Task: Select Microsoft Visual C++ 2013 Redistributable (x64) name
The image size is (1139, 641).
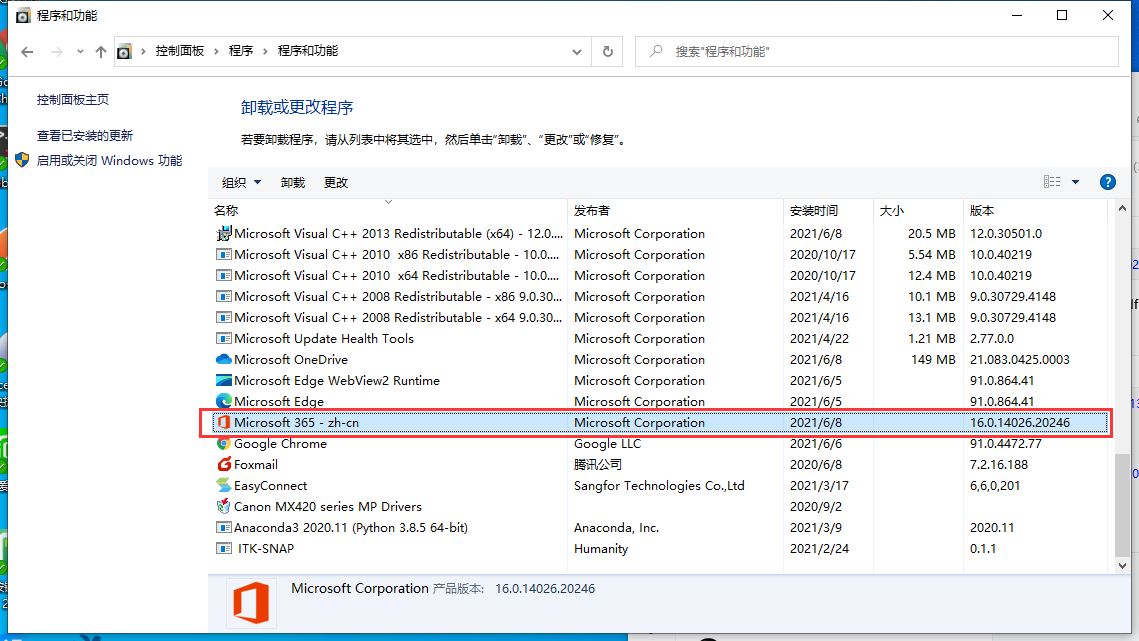Action: [x=398, y=233]
